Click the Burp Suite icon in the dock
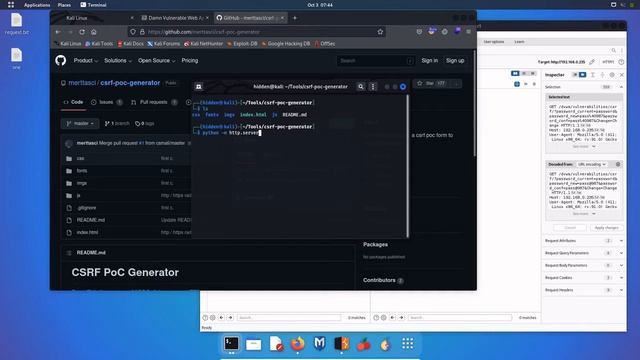640x360 pixels. tap(342, 344)
